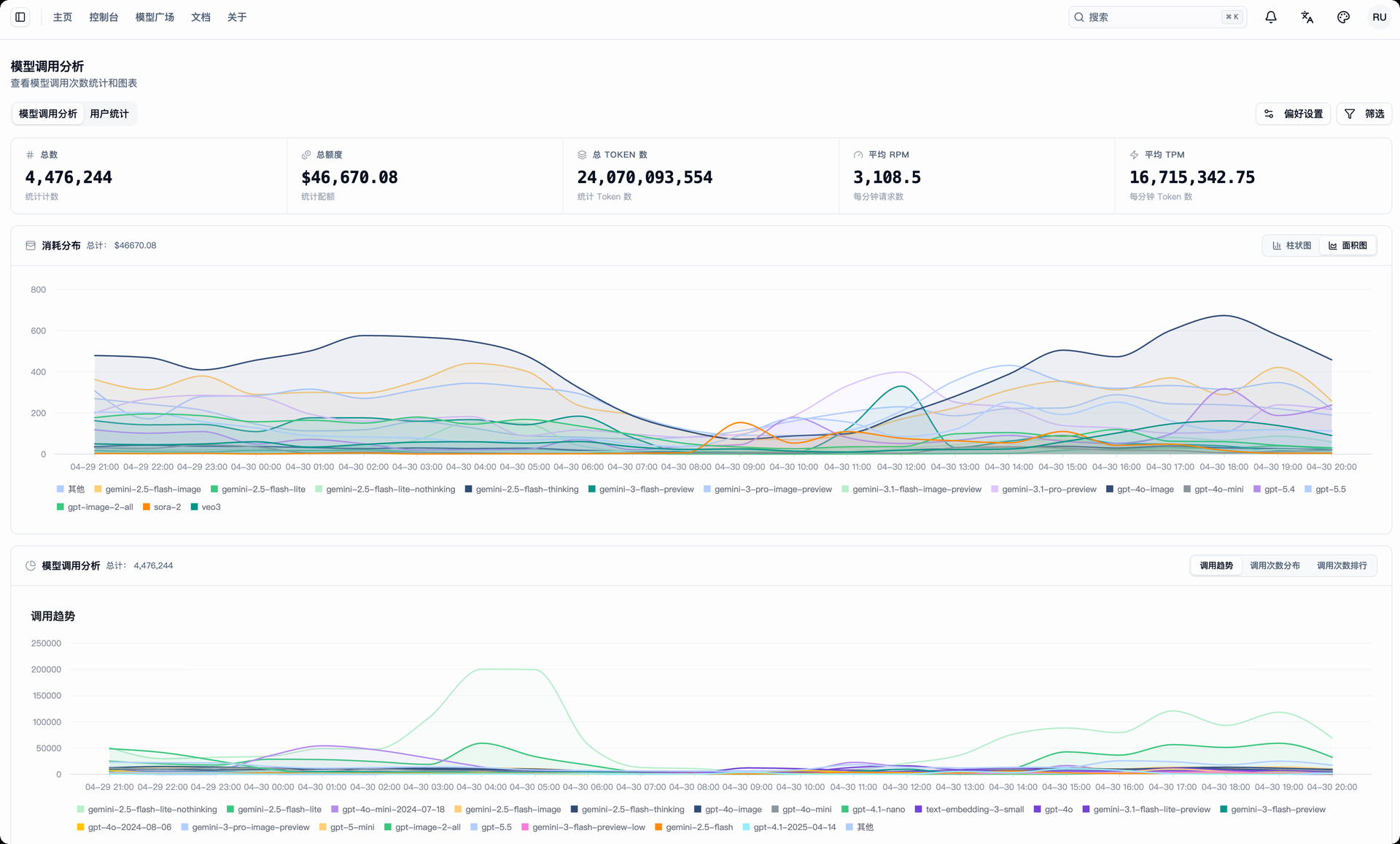Open the RU user avatar menu
Screen dimensions: 1400x844
[1380, 17]
